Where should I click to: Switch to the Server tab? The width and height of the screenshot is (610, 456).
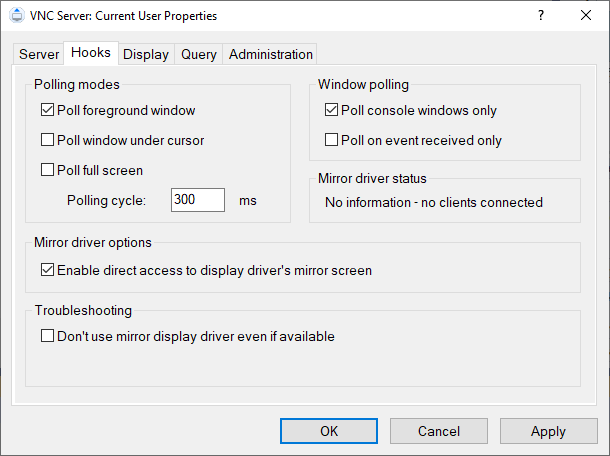[40, 54]
